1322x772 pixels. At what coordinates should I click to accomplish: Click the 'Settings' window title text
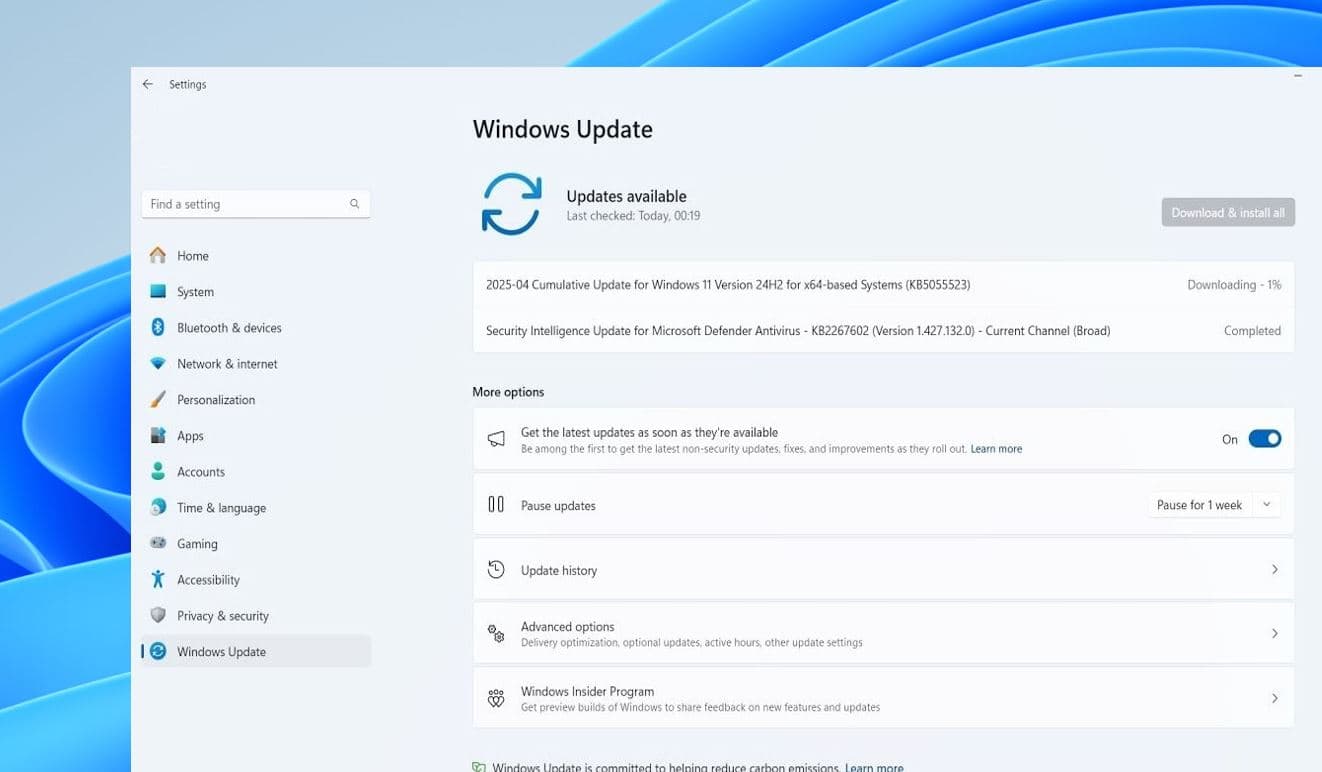point(188,85)
